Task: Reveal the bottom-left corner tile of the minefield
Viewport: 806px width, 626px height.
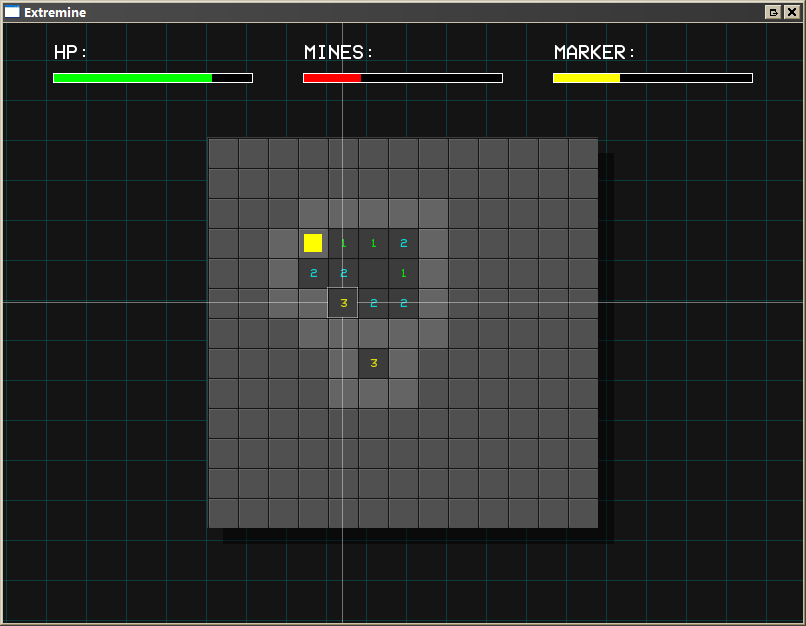Action: 223,513
